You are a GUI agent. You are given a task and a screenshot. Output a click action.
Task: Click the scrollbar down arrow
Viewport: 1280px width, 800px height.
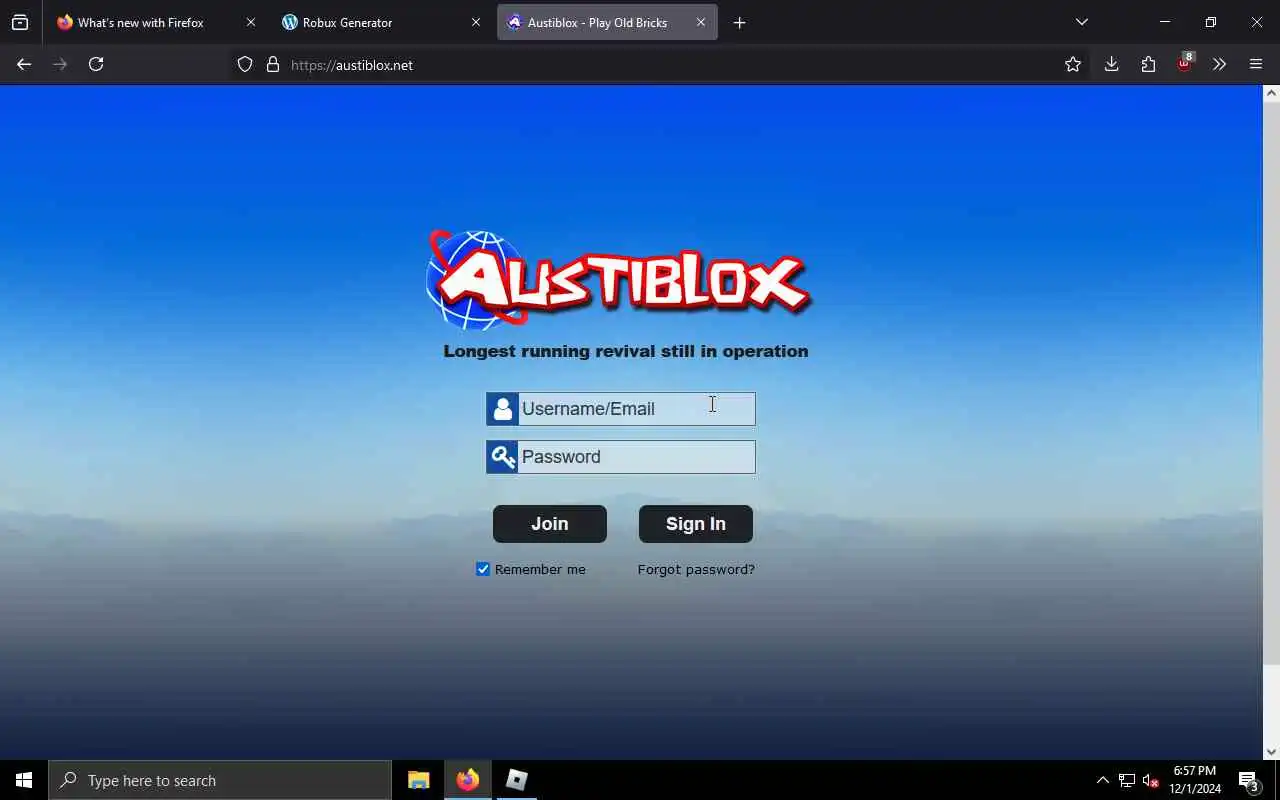[x=1271, y=752]
